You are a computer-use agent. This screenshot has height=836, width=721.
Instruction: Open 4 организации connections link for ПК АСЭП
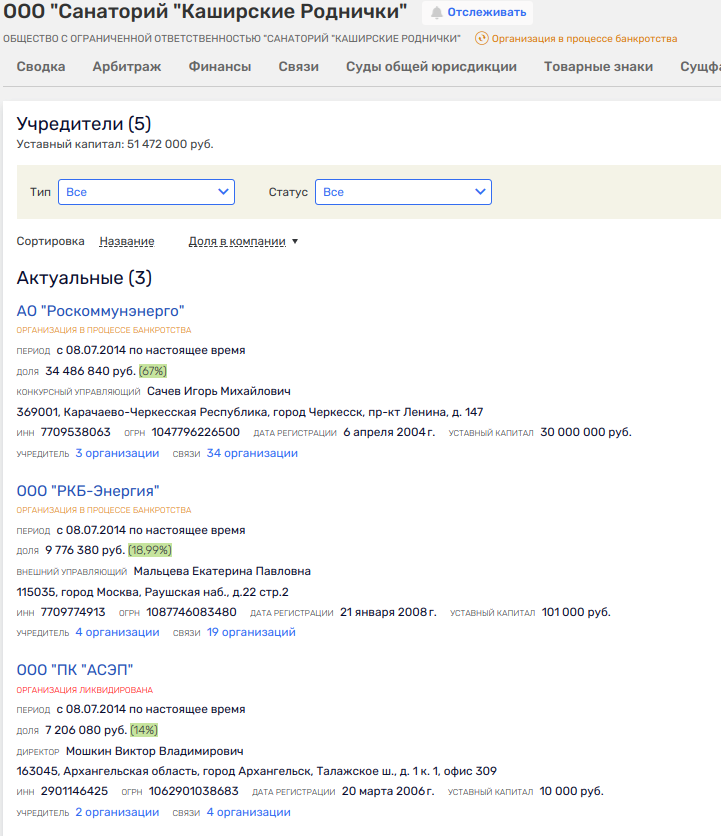click(x=249, y=813)
